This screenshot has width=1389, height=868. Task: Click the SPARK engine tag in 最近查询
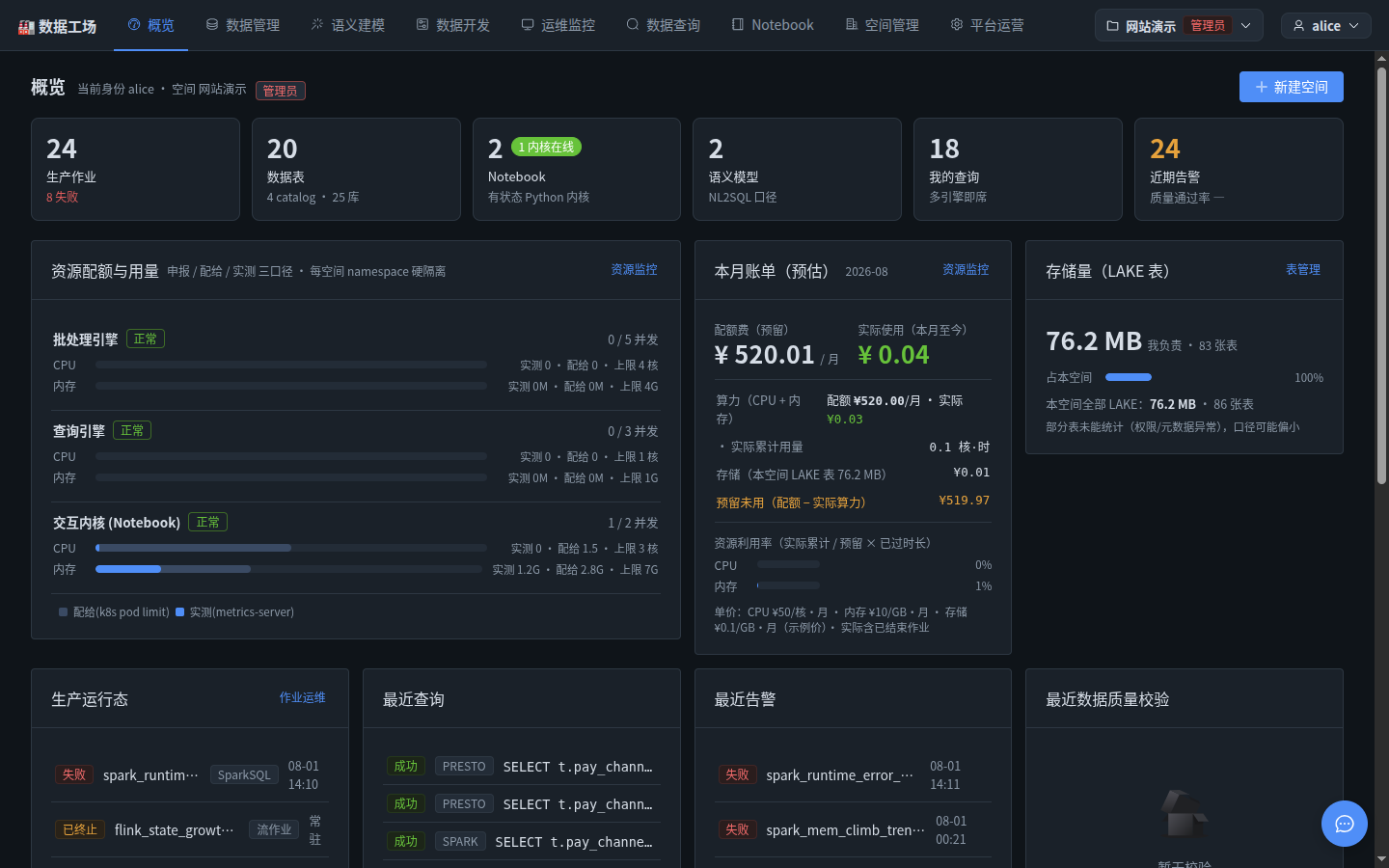click(x=460, y=841)
